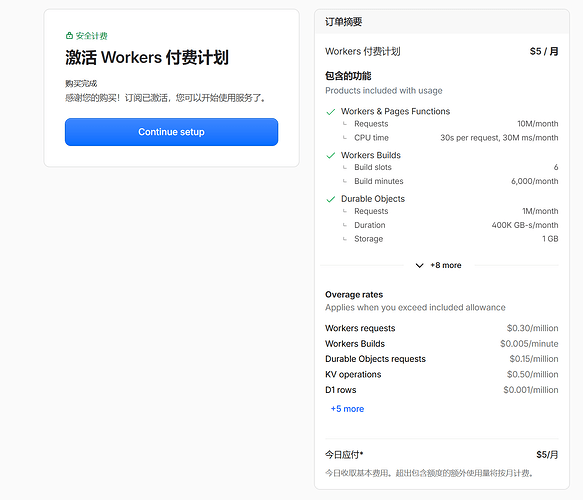The width and height of the screenshot is (583, 500).
Task: Click the green lock icon beside 安全计费
Action: click(69, 36)
